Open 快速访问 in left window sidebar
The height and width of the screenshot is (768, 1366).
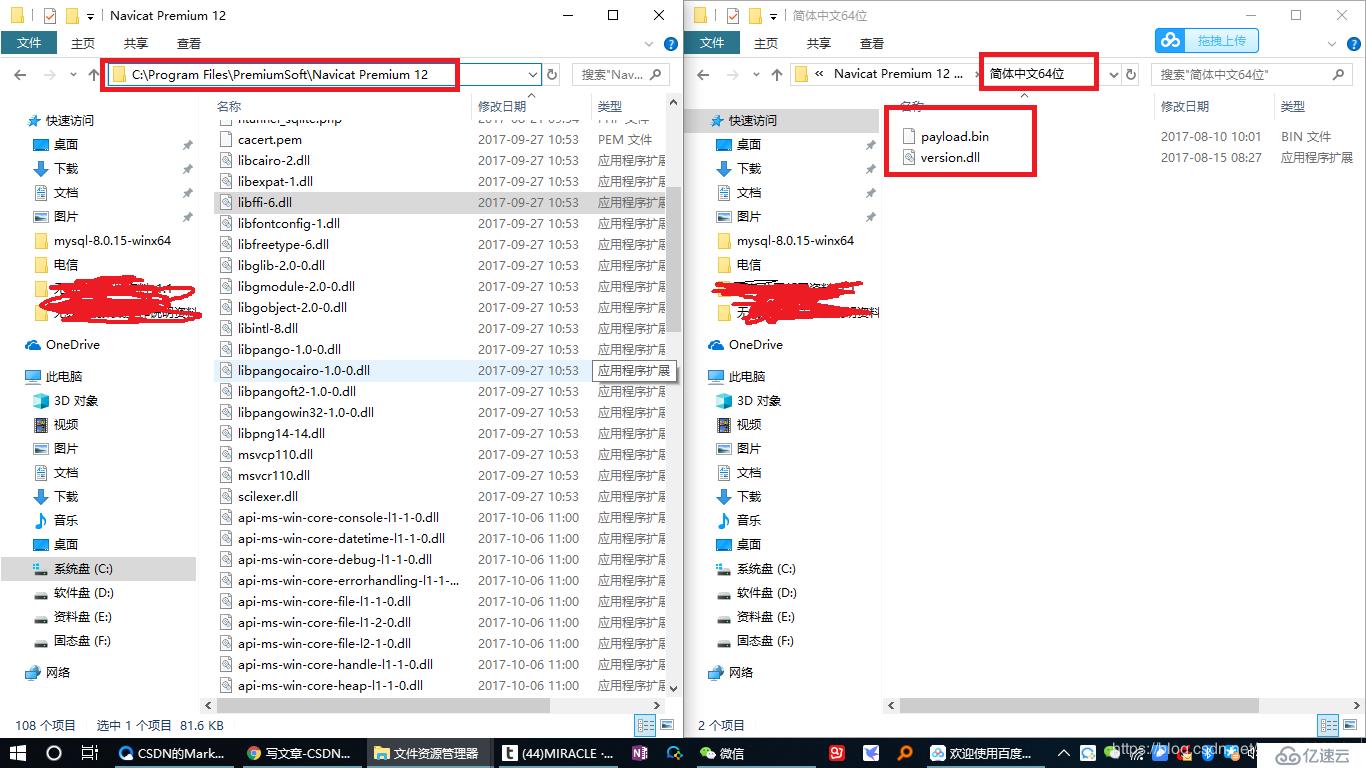68,120
